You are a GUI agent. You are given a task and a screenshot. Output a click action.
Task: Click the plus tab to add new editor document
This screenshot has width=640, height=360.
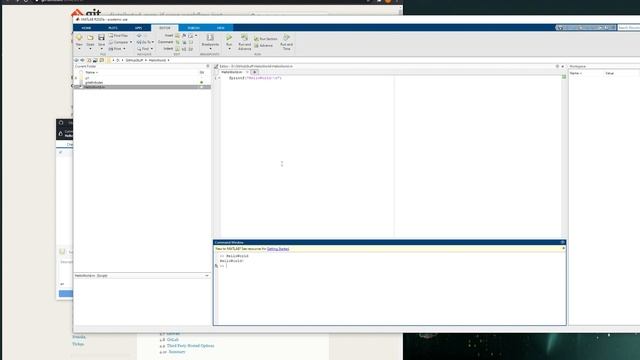pos(254,72)
